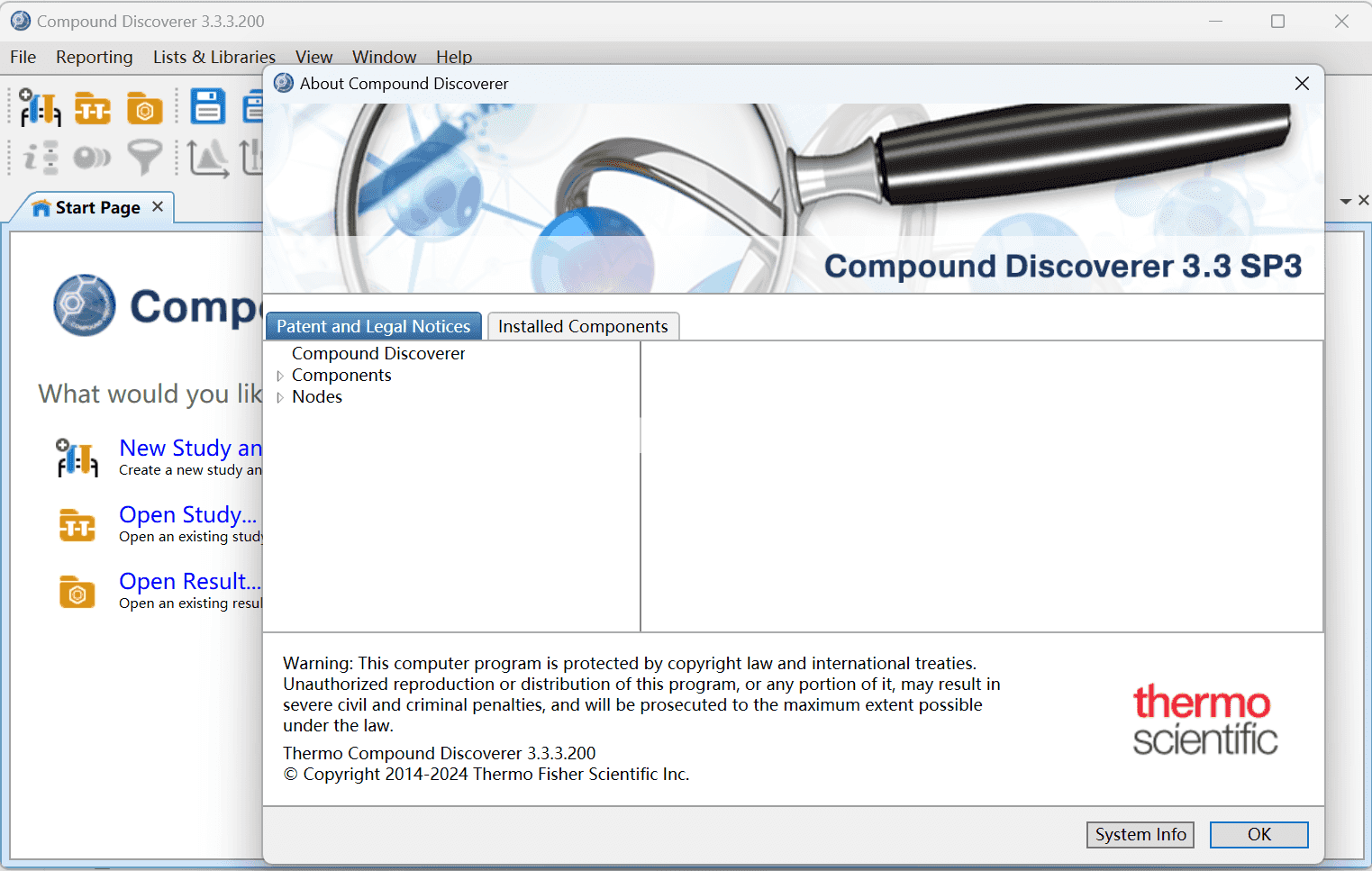Viewport: 1372px width, 871px height.
Task: Open the Lists & Libraries menu
Action: [x=214, y=57]
